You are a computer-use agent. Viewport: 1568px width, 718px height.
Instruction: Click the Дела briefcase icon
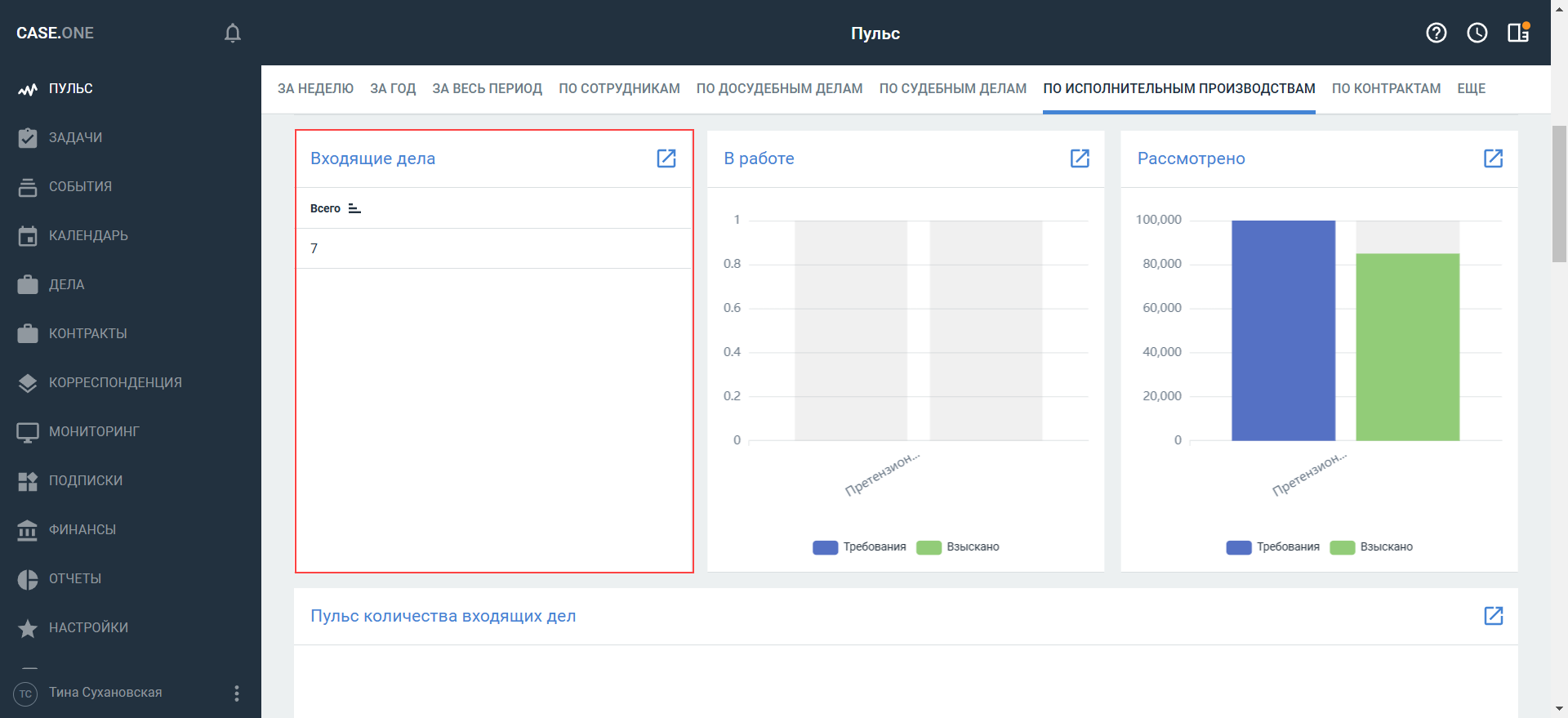[x=28, y=284]
